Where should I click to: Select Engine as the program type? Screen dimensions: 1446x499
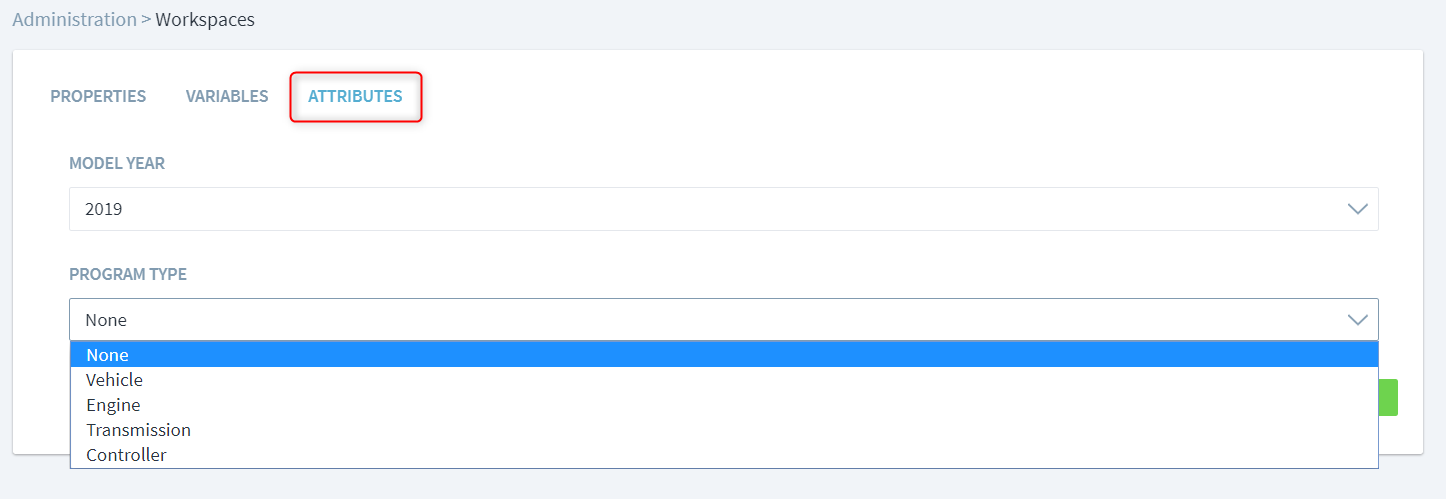click(x=113, y=405)
